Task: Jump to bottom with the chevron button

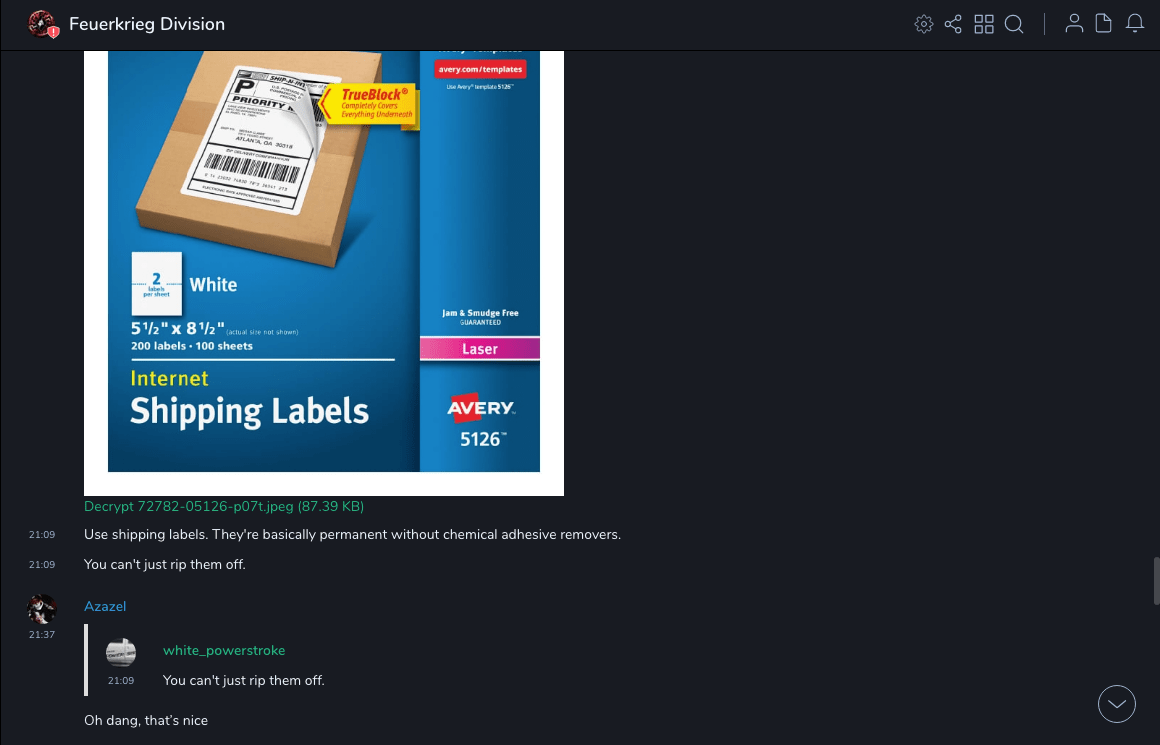Action: tap(1116, 704)
